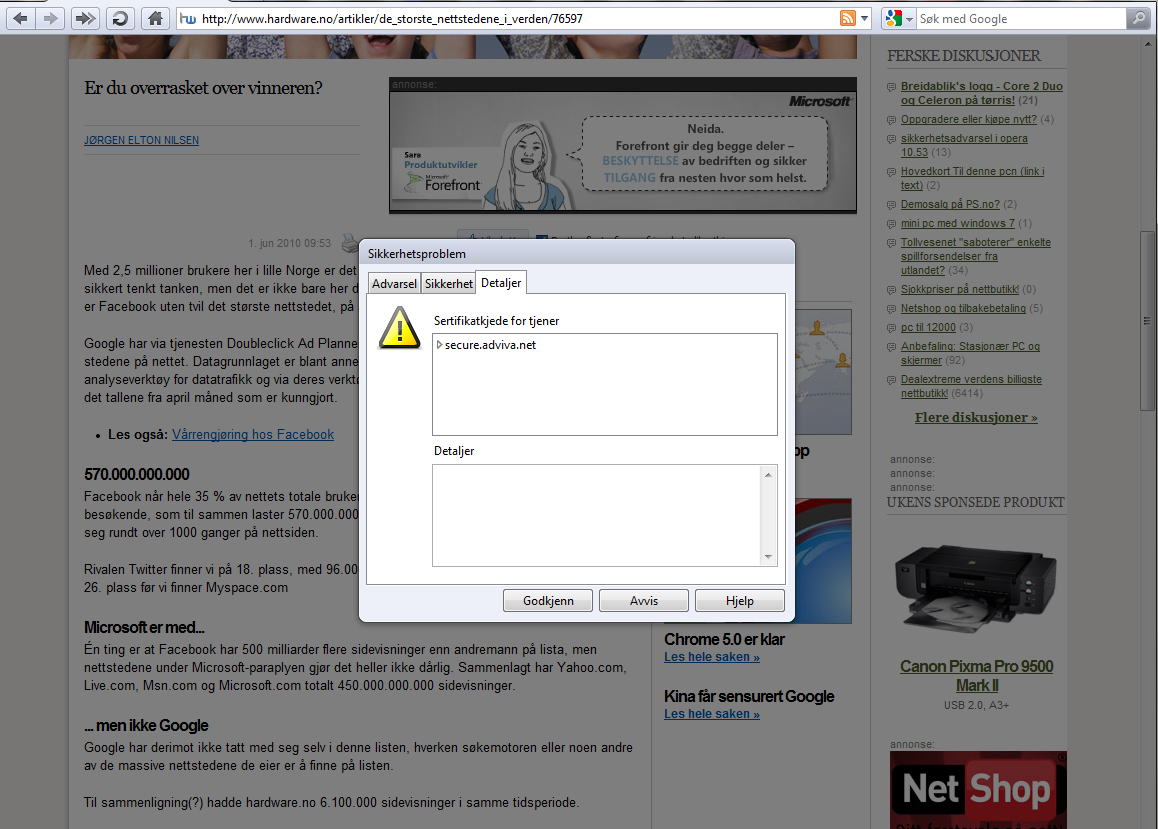Open 'Sjokkpriser på nettbutikk!' discussion

pyautogui.click(x=959, y=289)
